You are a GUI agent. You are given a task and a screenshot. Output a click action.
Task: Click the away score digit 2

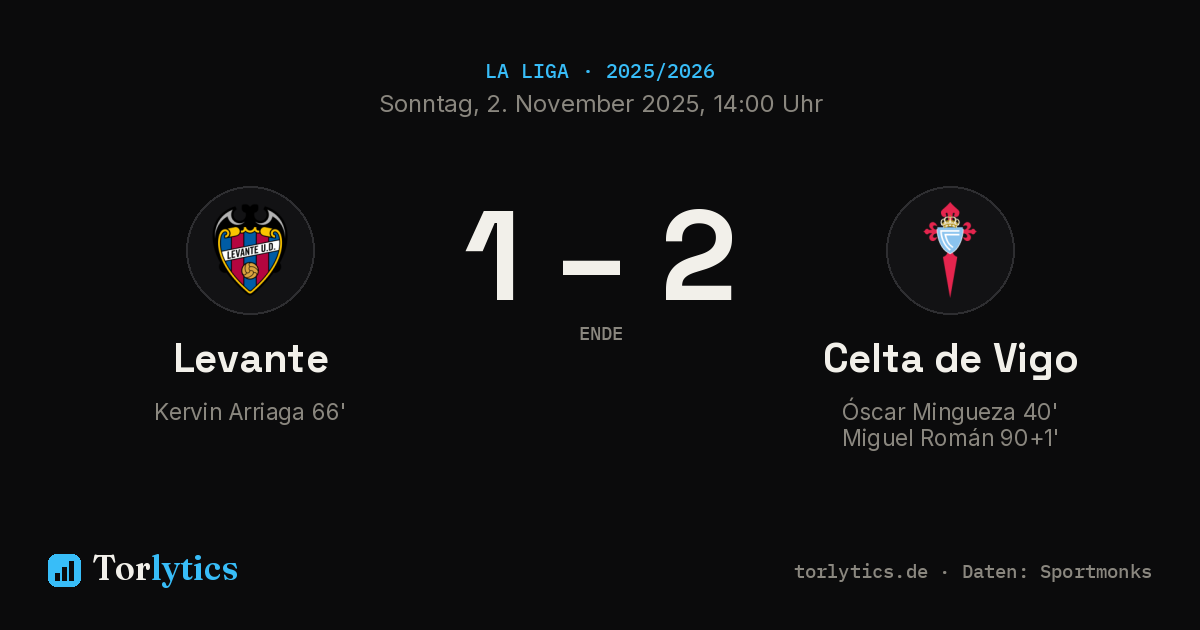click(x=699, y=255)
